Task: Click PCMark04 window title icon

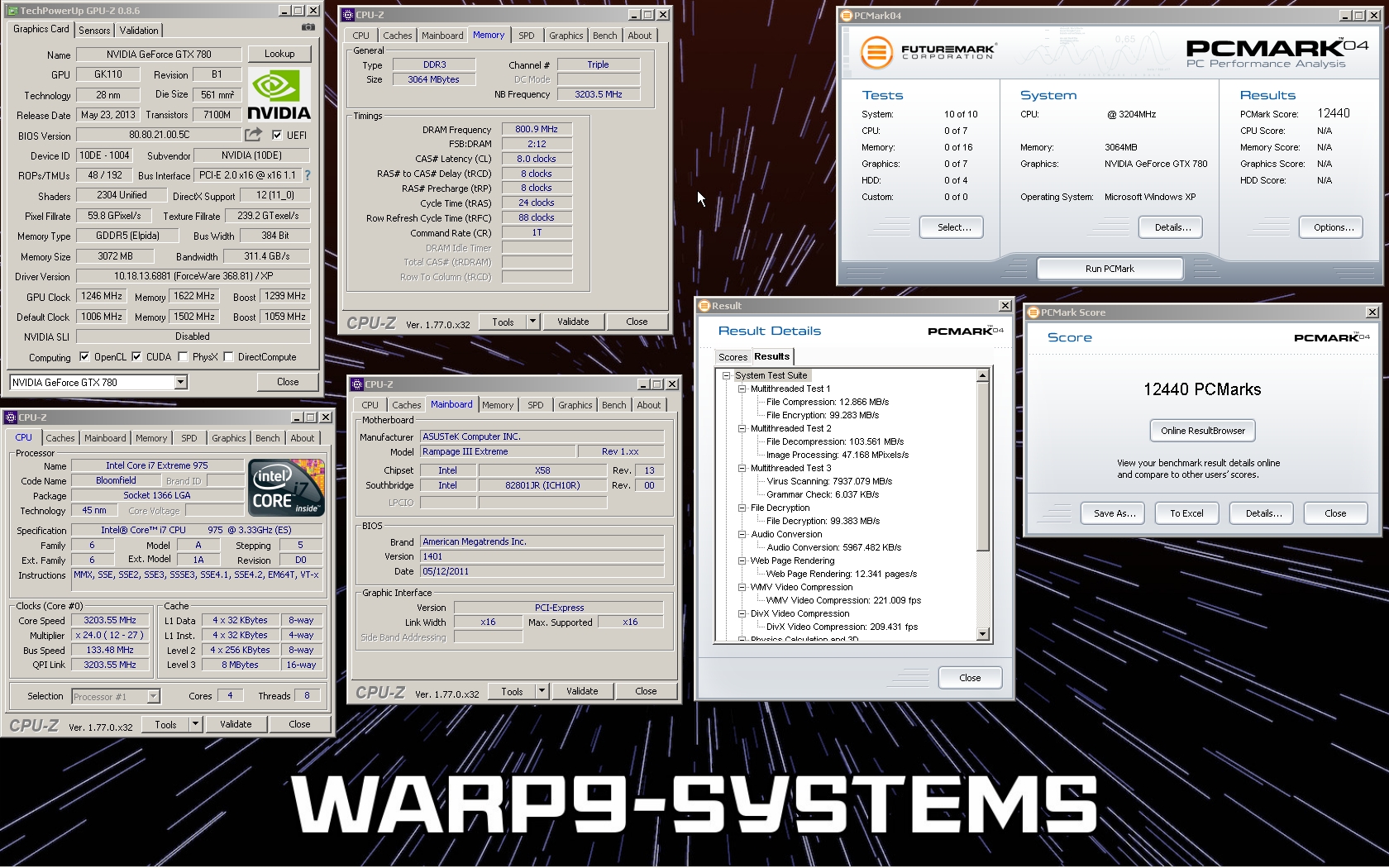Action: pyautogui.click(x=847, y=16)
